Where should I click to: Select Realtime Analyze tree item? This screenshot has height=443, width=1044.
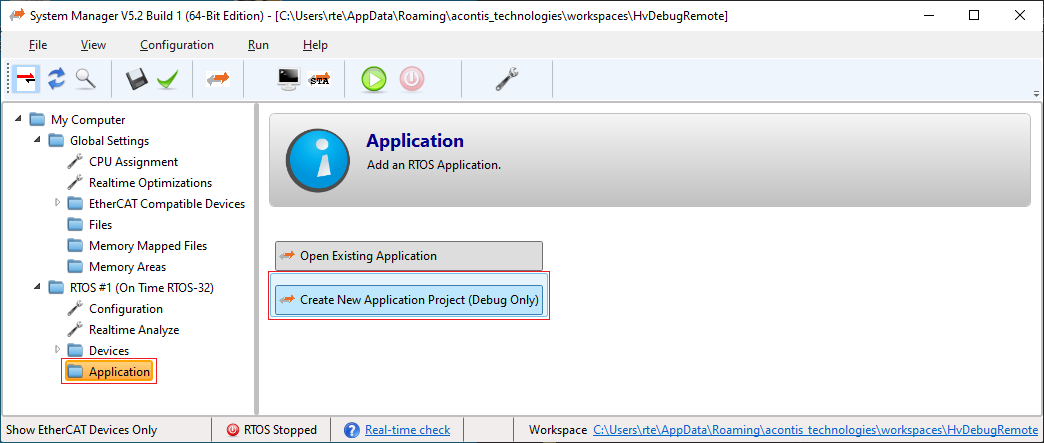[134, 330]
